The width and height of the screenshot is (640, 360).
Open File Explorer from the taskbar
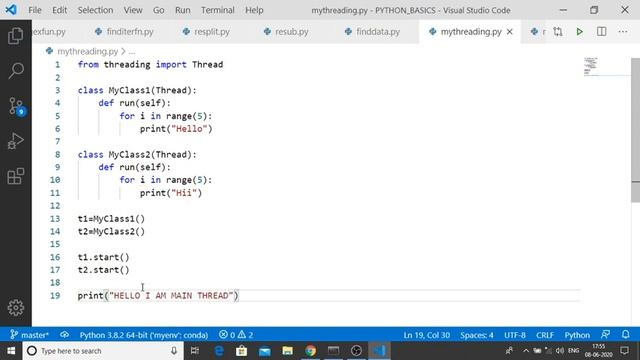click(x=287, y=351)
